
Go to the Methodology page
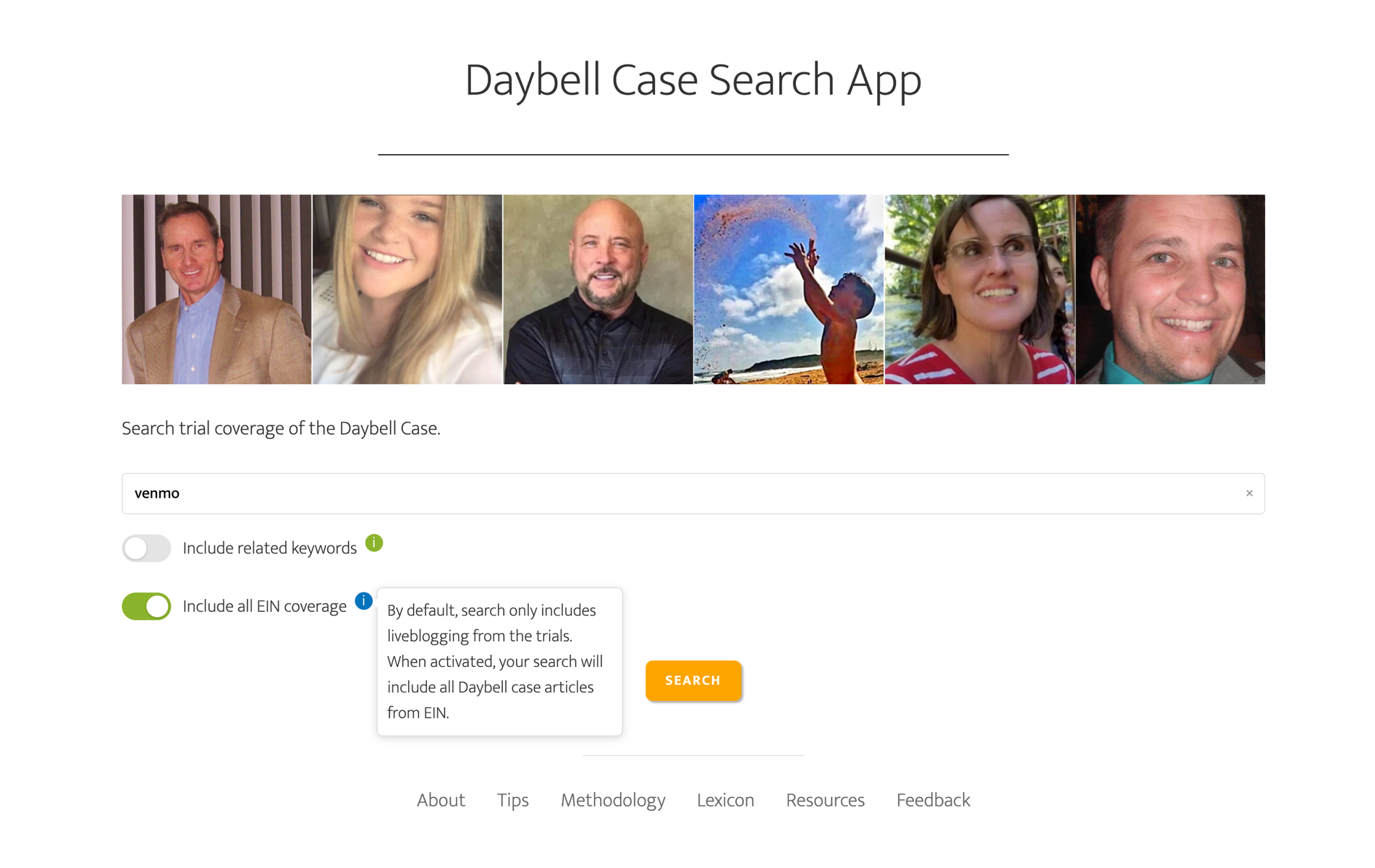point(613,800)
